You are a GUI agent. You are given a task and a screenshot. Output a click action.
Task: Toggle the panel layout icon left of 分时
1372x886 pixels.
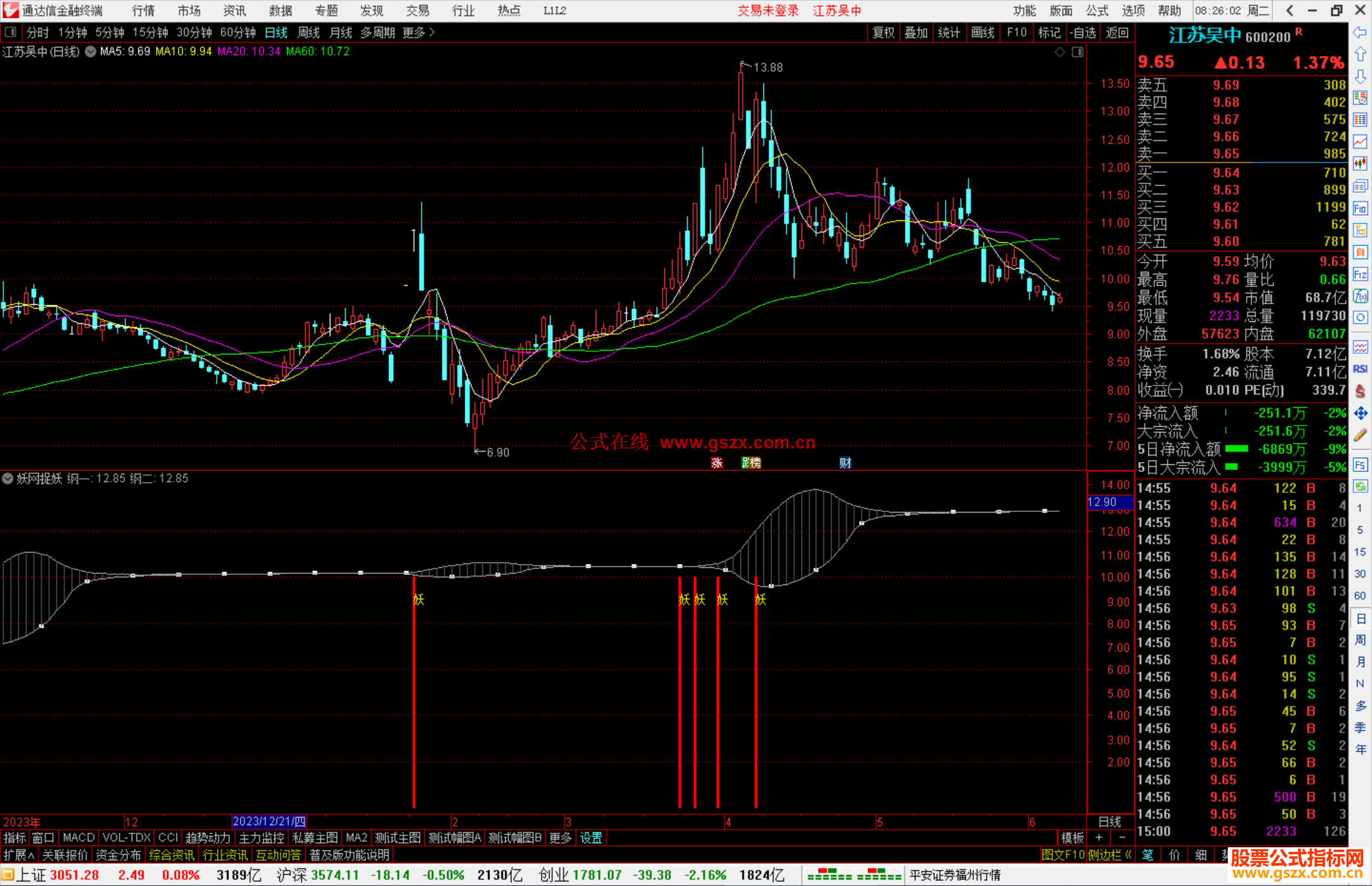11,32
